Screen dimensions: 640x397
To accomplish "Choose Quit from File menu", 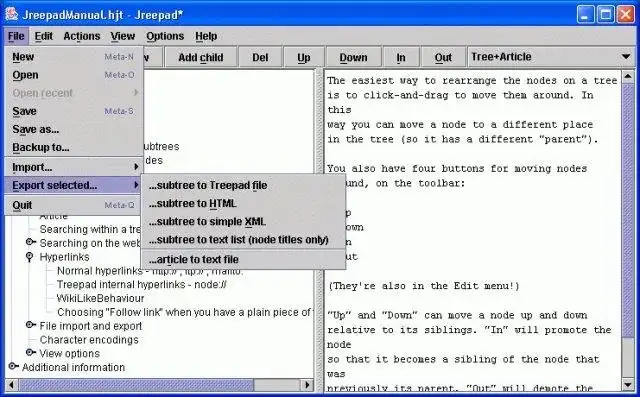I will (73, 205).
